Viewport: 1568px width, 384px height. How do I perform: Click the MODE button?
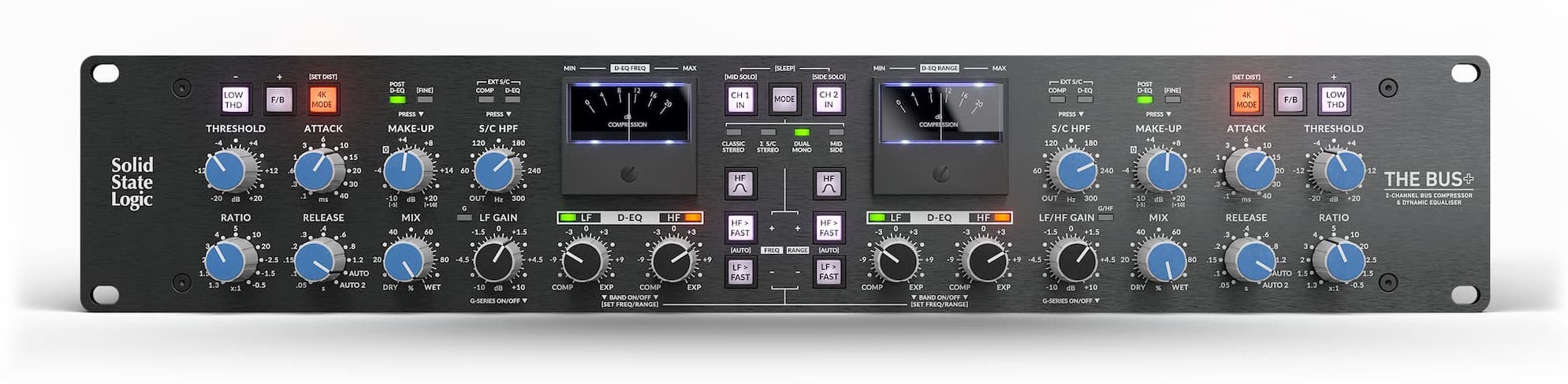[x=784, y=99]
